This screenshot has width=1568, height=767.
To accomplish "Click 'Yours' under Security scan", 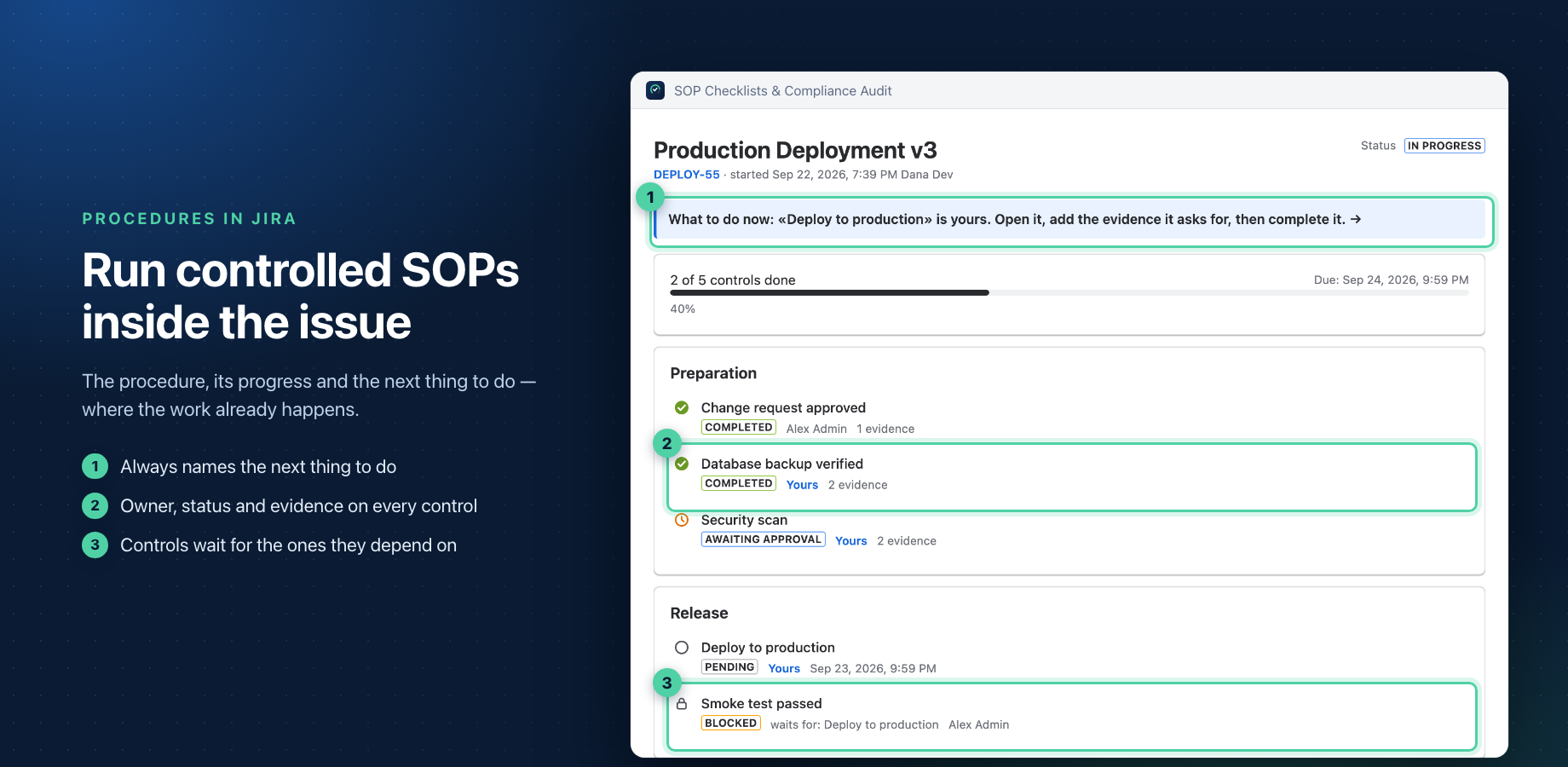I will [x=851, y=541].
